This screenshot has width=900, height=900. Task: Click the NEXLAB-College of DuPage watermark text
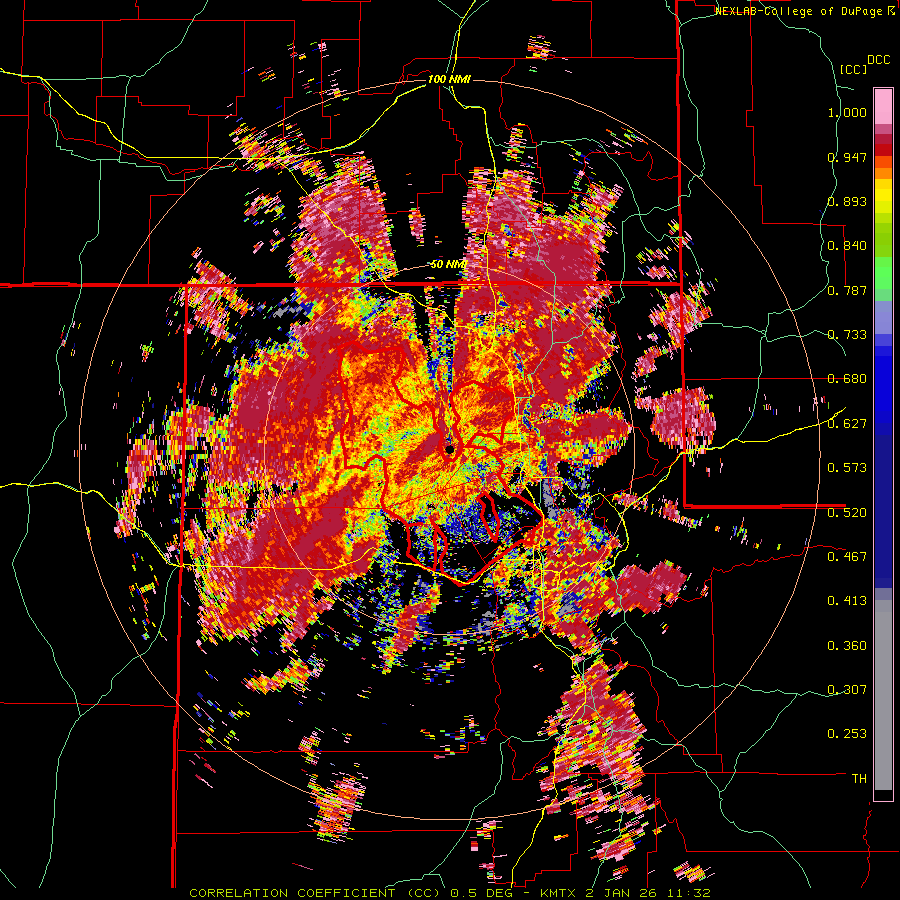click(805, 11)
